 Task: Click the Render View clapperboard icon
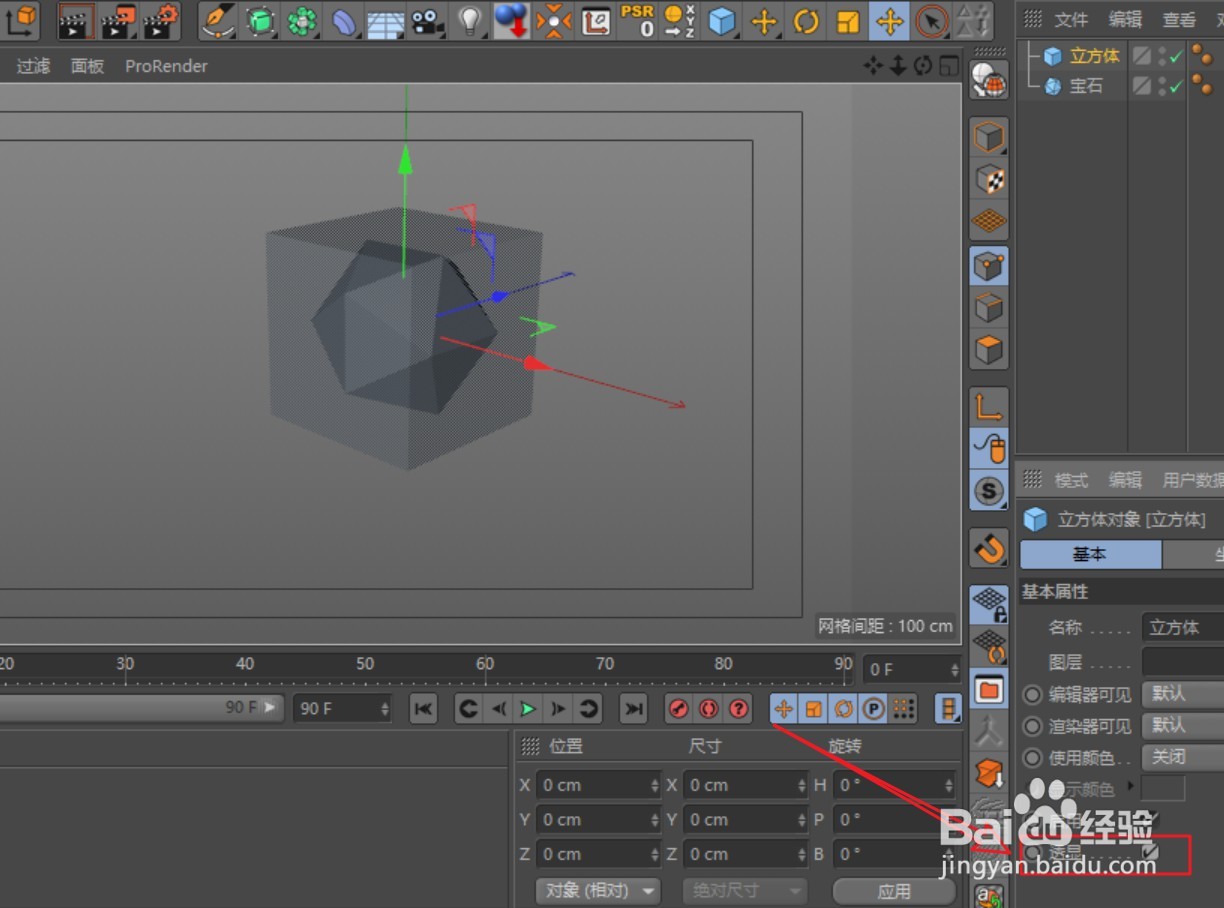point(75,20)
